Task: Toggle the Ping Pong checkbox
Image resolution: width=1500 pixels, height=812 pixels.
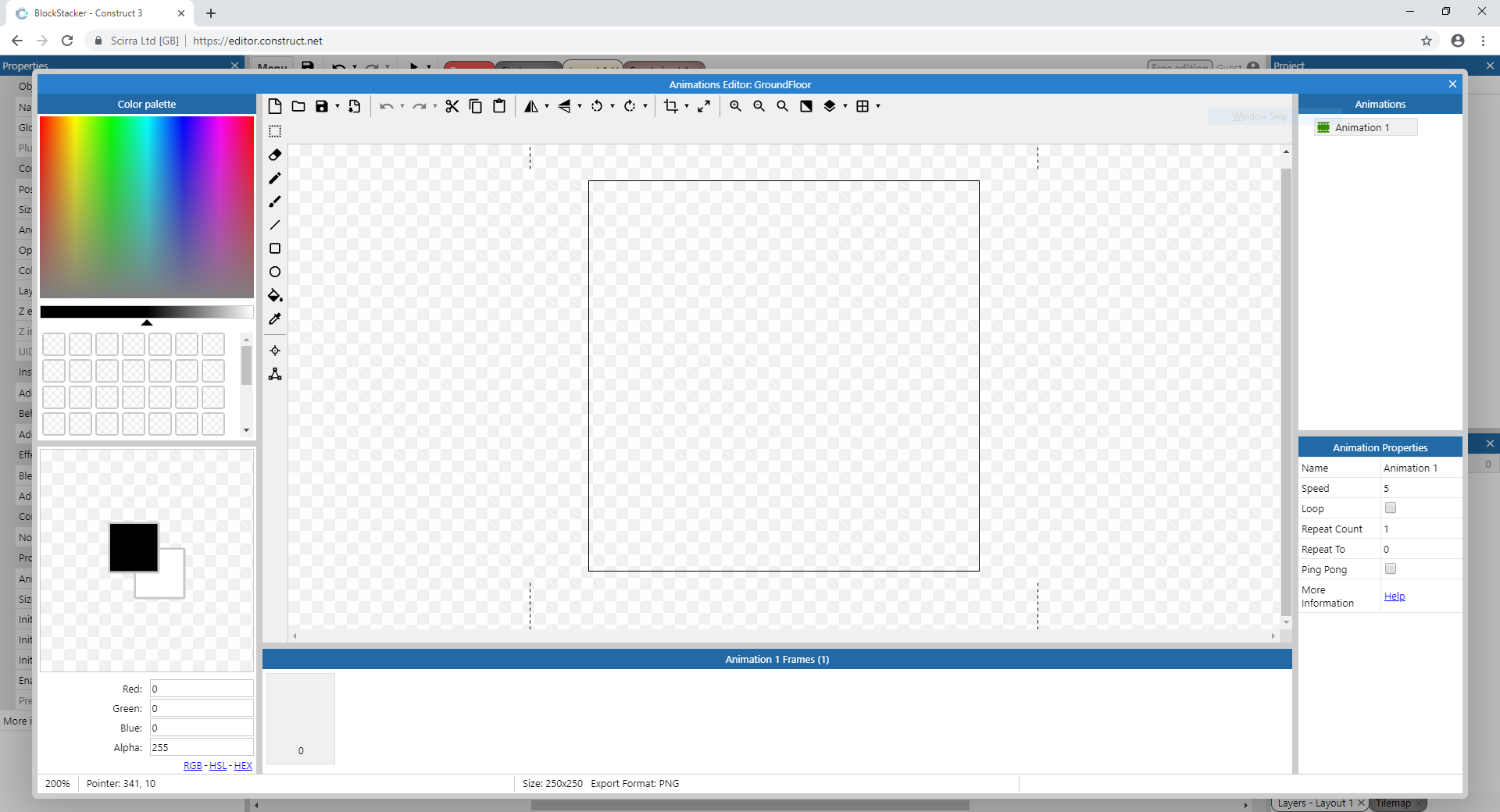Action: click(x=1391, y=568)
